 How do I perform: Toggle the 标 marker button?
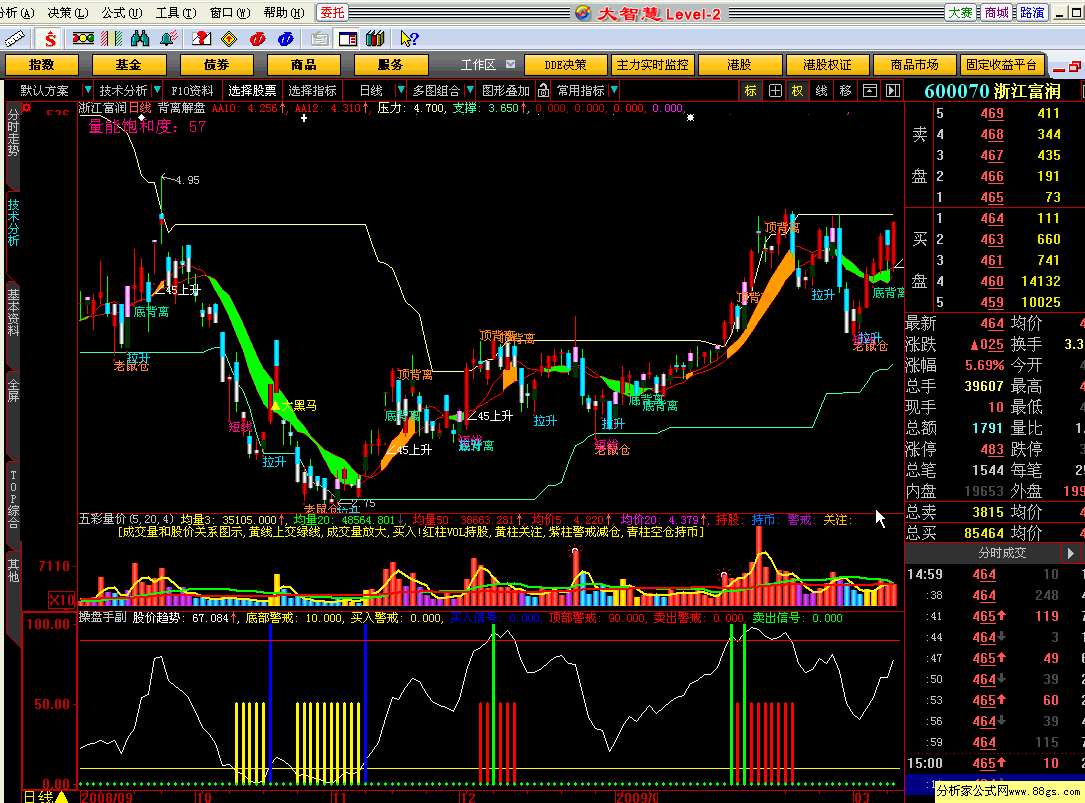point(751,91)
